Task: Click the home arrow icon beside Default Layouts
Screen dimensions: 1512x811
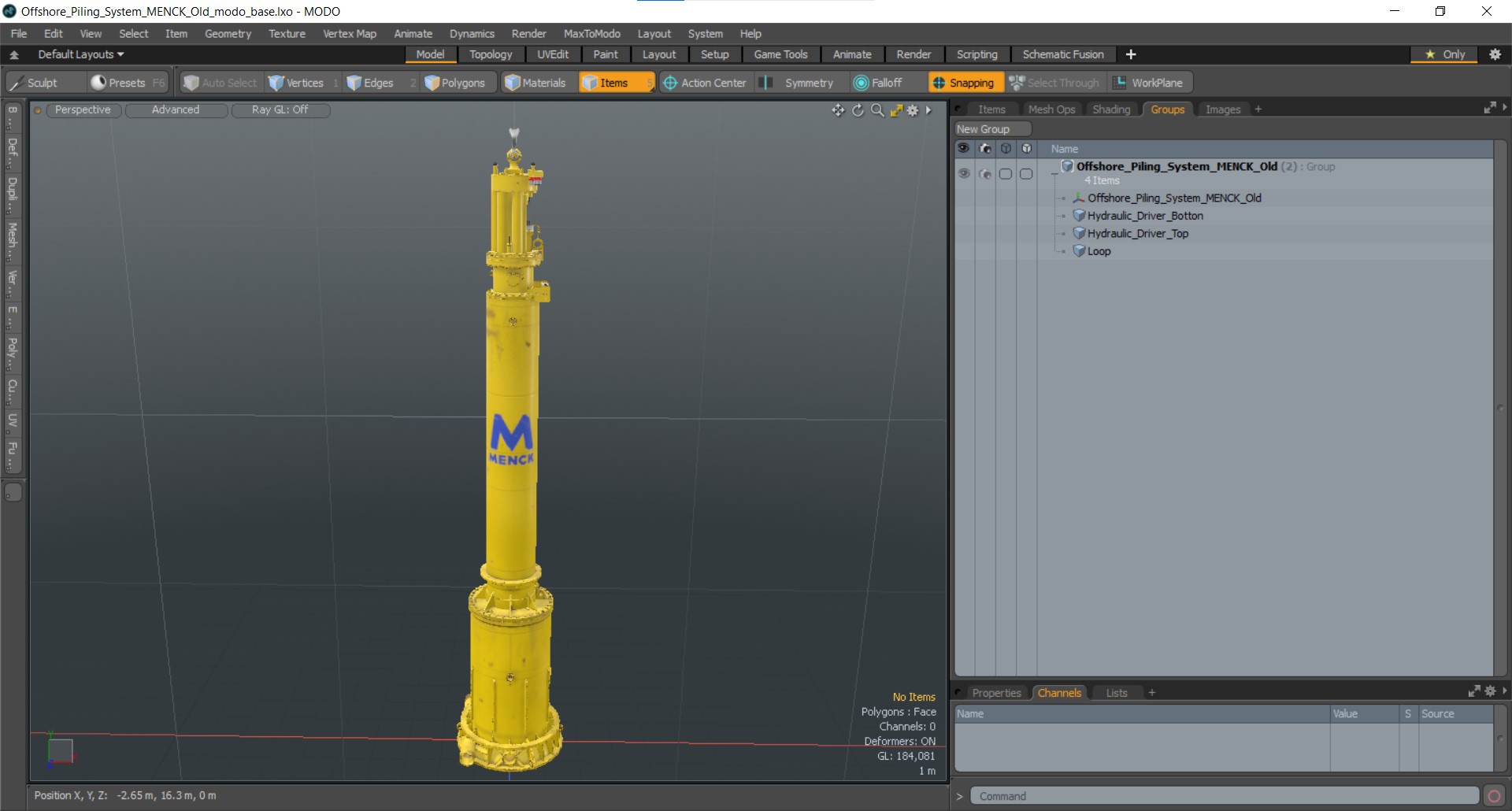Action: click(x=14, y=54)
